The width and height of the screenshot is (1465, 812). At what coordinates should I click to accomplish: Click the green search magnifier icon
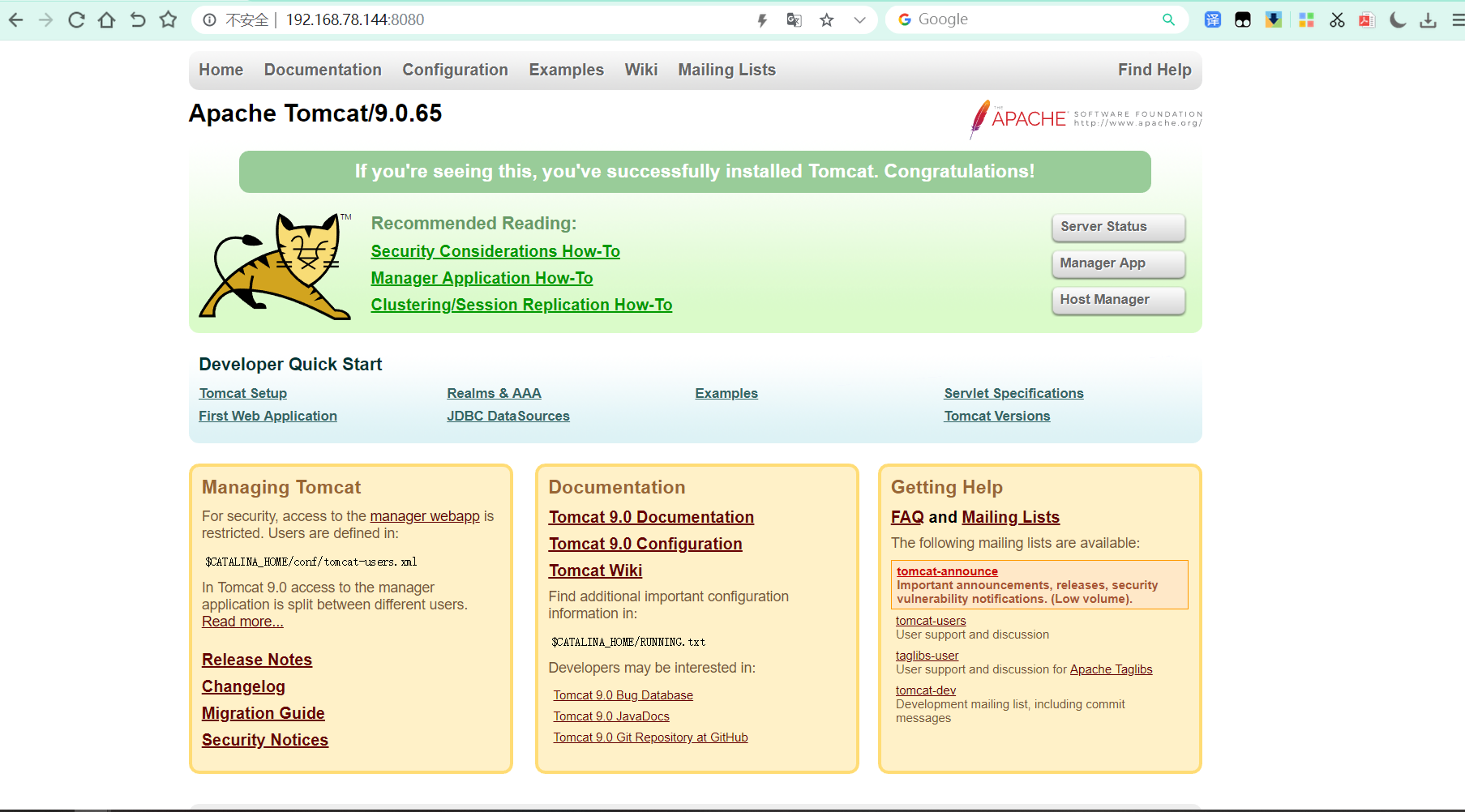[x=1168, y=19]
